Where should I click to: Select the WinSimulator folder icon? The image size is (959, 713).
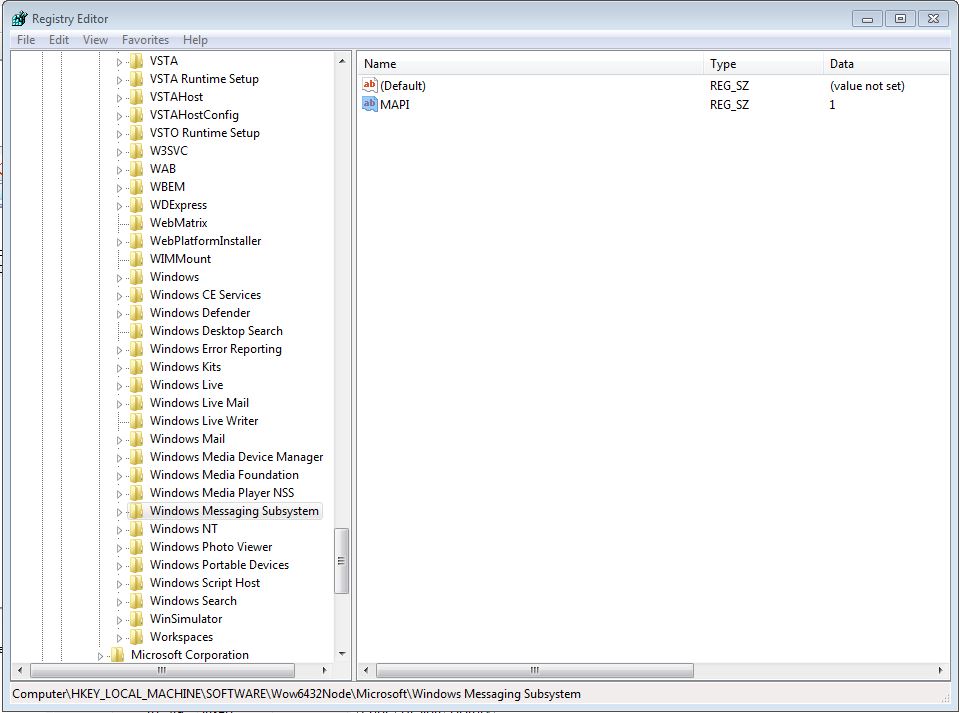click(137, 619)
